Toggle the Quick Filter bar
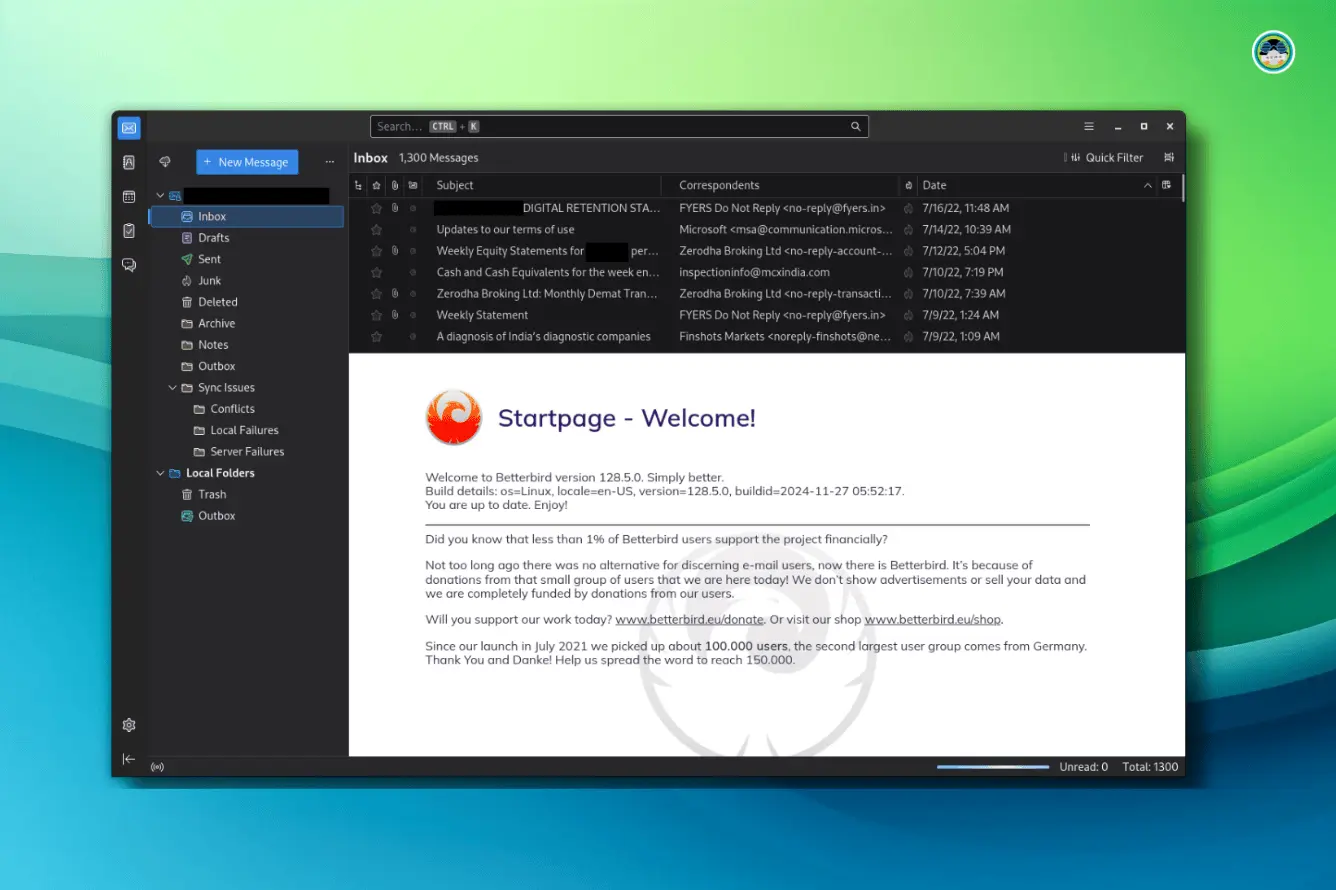Screen dimensions: 1336x890 pyautogui.click(x=1106, y=158)
